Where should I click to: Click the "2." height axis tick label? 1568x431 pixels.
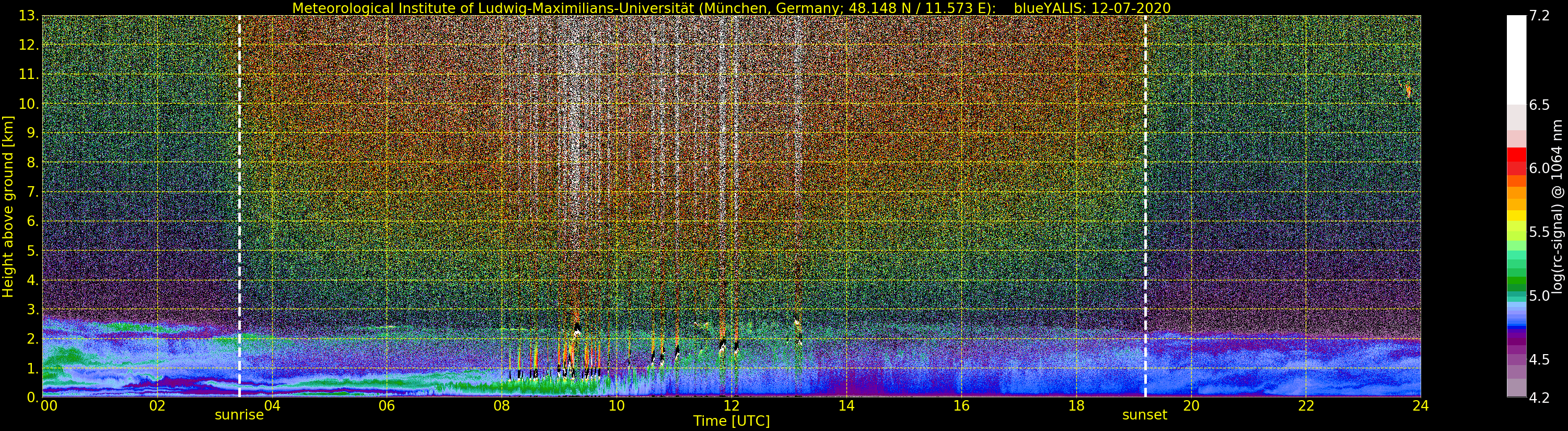click(32, 338)
